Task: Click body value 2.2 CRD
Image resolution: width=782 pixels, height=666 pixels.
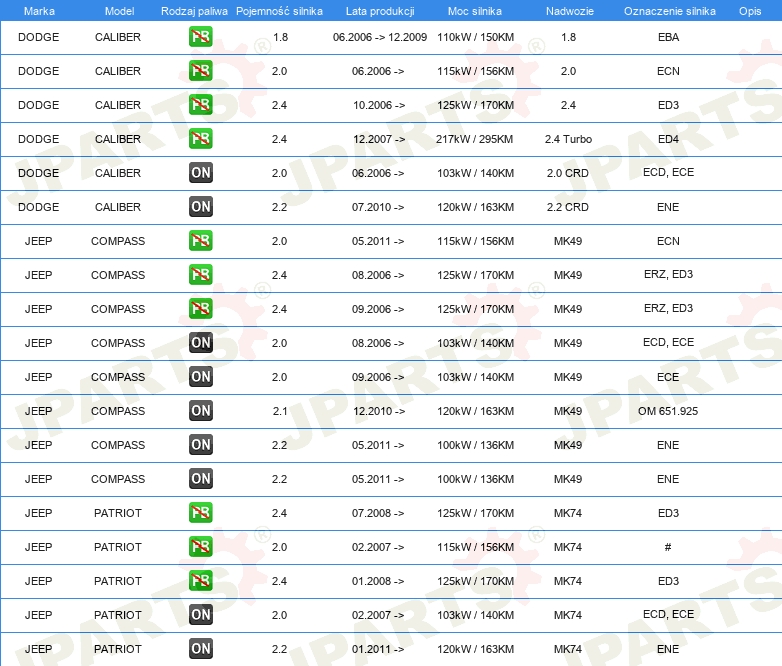Action: tap(568, 207)
